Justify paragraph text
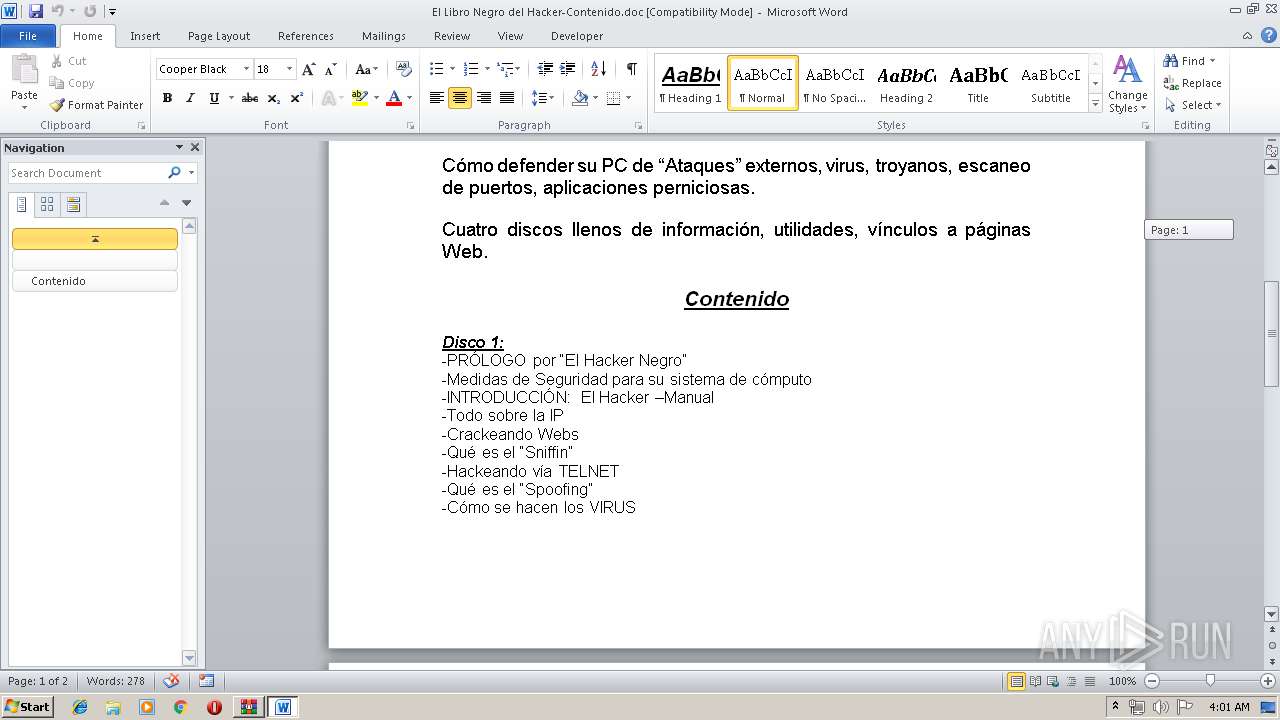1280x720 pixels. click(x=507, y=98)
